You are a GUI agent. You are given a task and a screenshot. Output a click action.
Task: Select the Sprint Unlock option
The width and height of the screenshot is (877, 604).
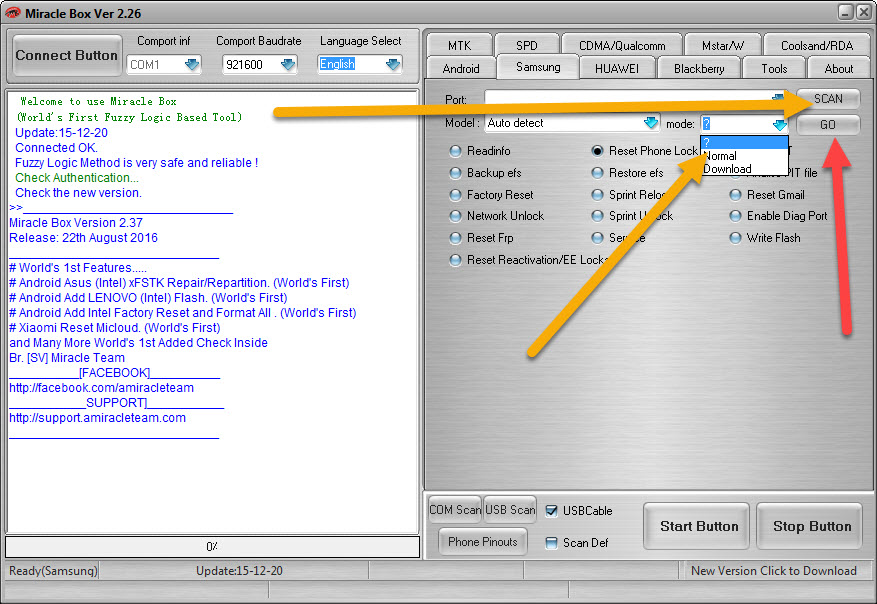(597, 216)
